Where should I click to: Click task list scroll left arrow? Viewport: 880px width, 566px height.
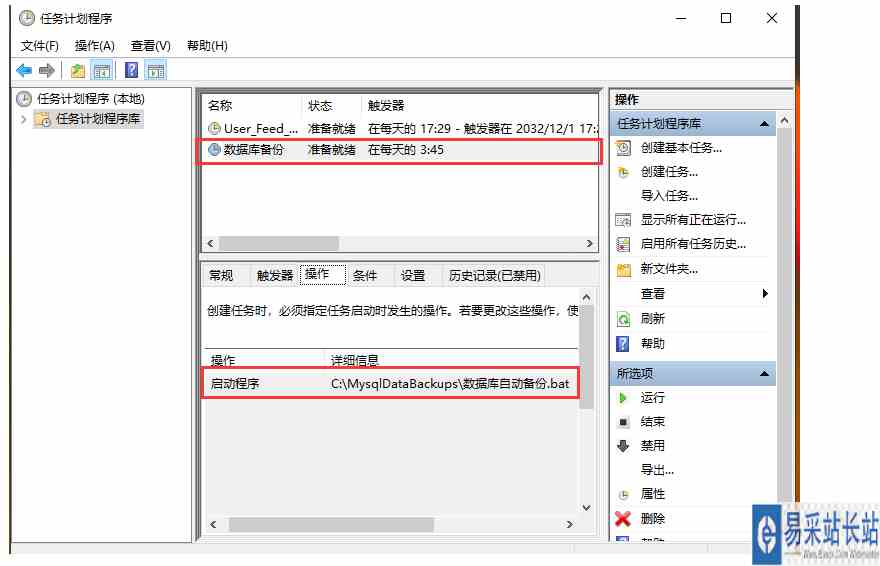point(210,243)
